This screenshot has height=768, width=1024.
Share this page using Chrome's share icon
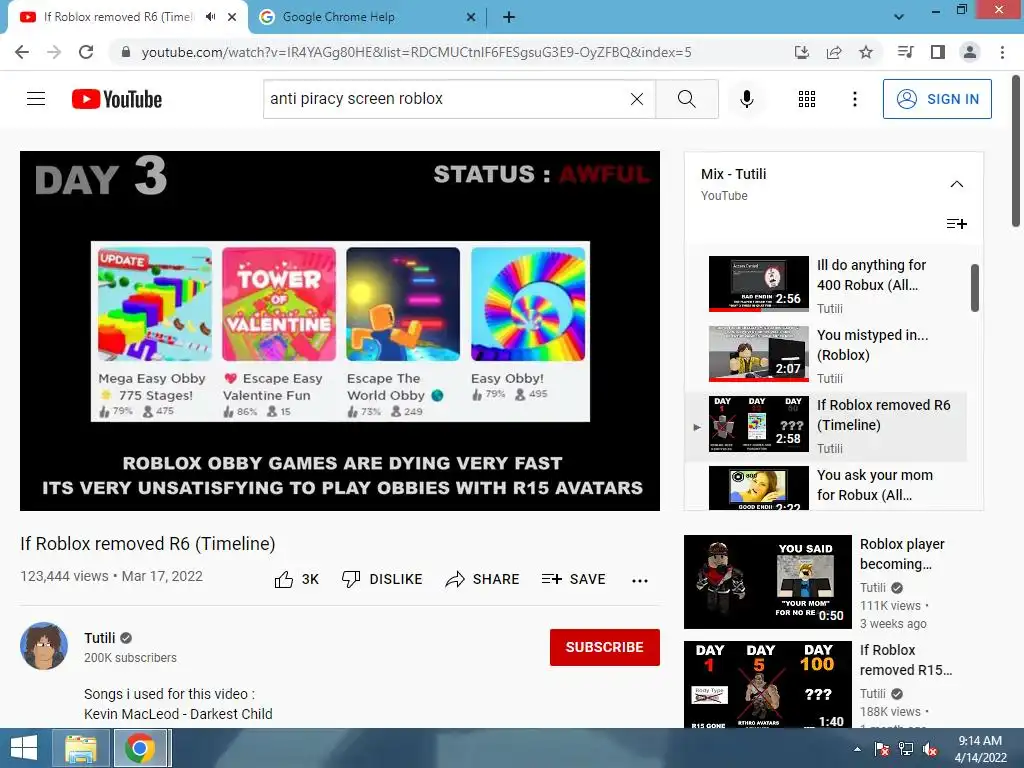coord(834,52)
